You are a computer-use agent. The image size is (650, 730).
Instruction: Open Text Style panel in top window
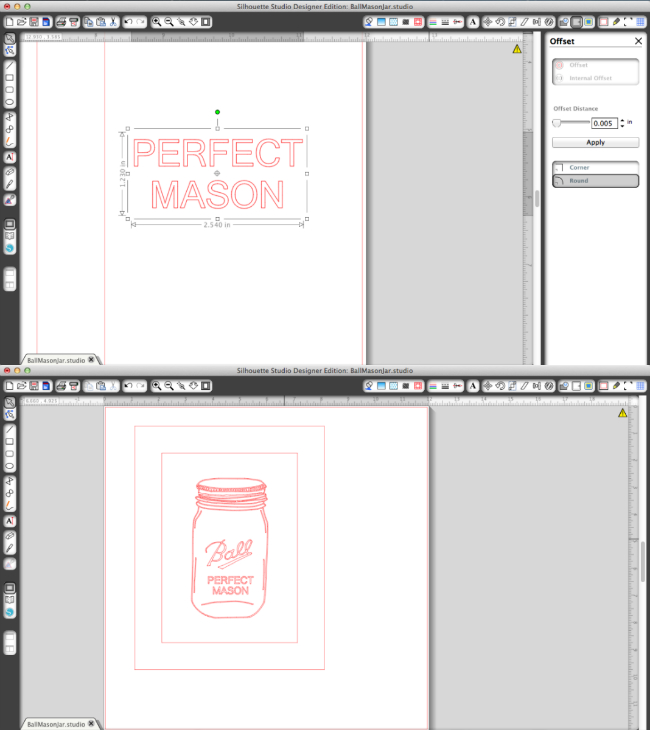point(473,22)
